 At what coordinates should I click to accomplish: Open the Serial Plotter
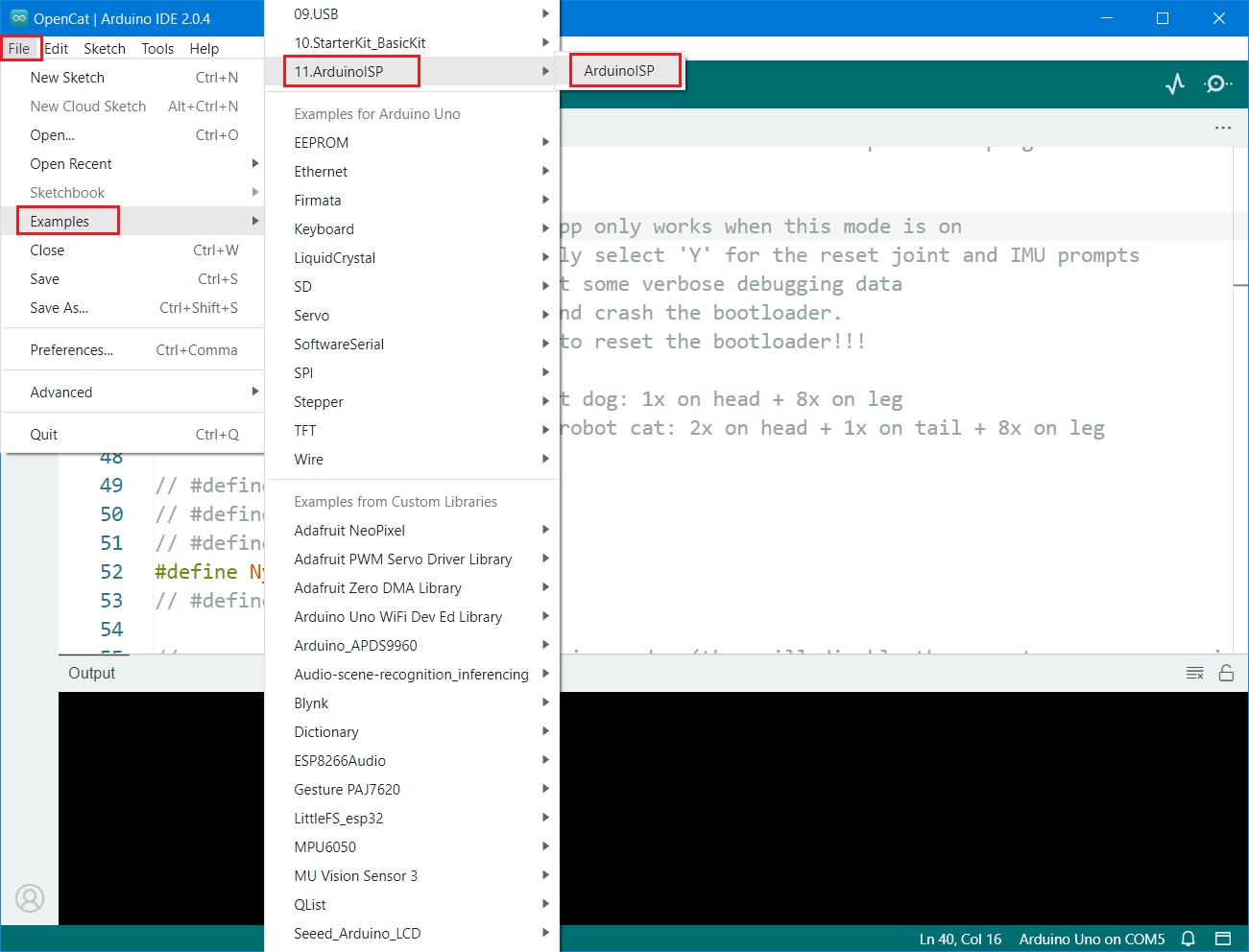pyautogui.click(x=1175, y=84)
